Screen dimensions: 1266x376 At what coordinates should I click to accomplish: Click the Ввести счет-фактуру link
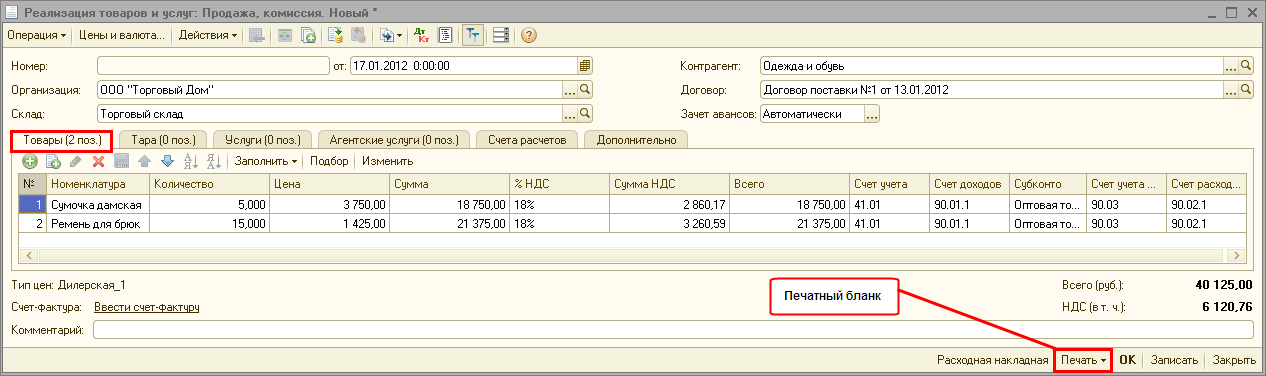coord(147,307)
